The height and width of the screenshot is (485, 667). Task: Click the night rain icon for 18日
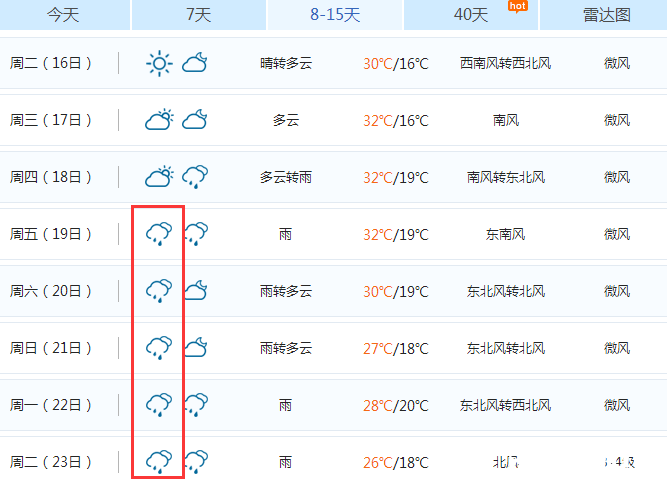pos(195,177)
